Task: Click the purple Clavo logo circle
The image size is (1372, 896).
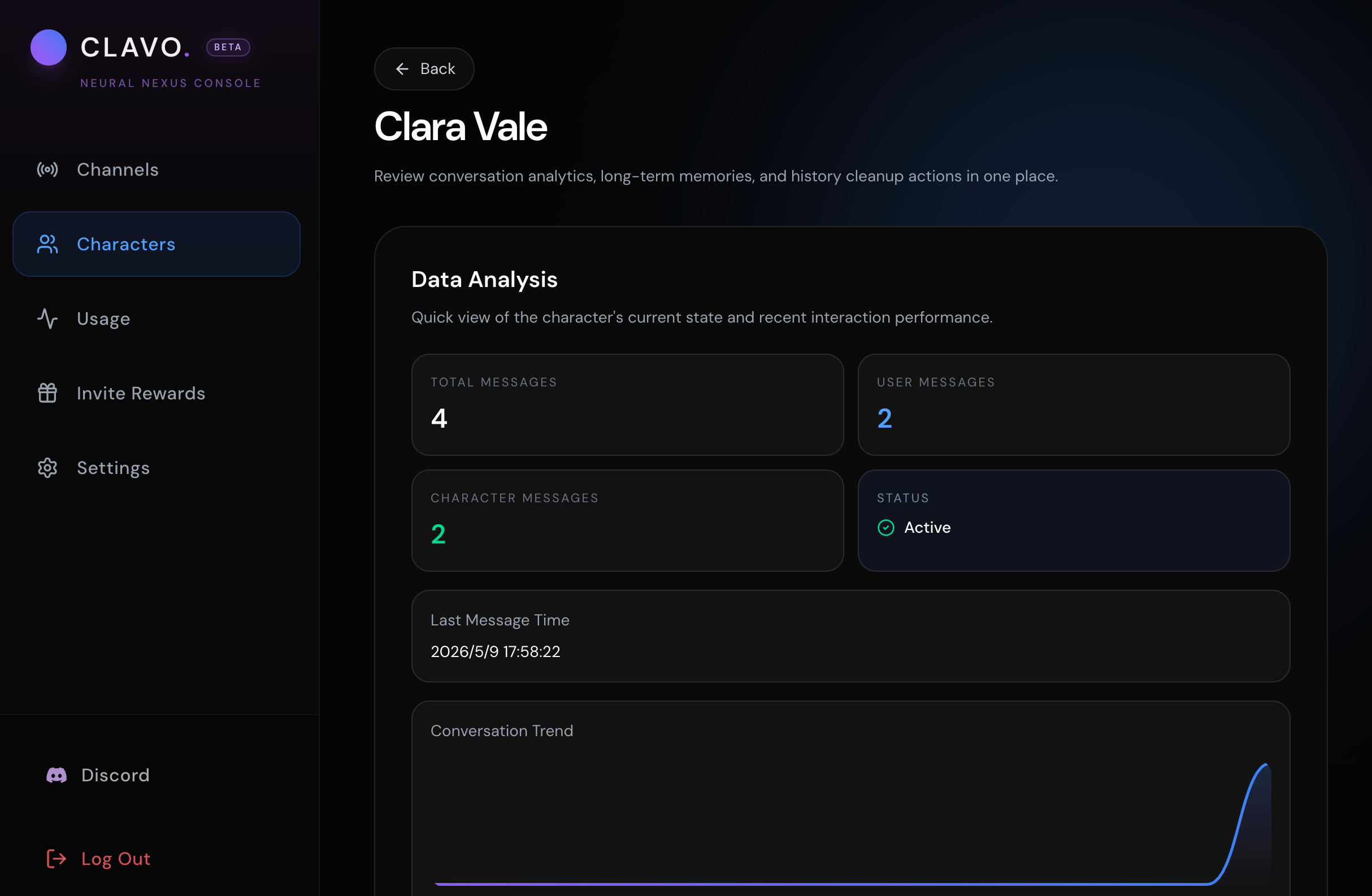Action: coord(49,47)
